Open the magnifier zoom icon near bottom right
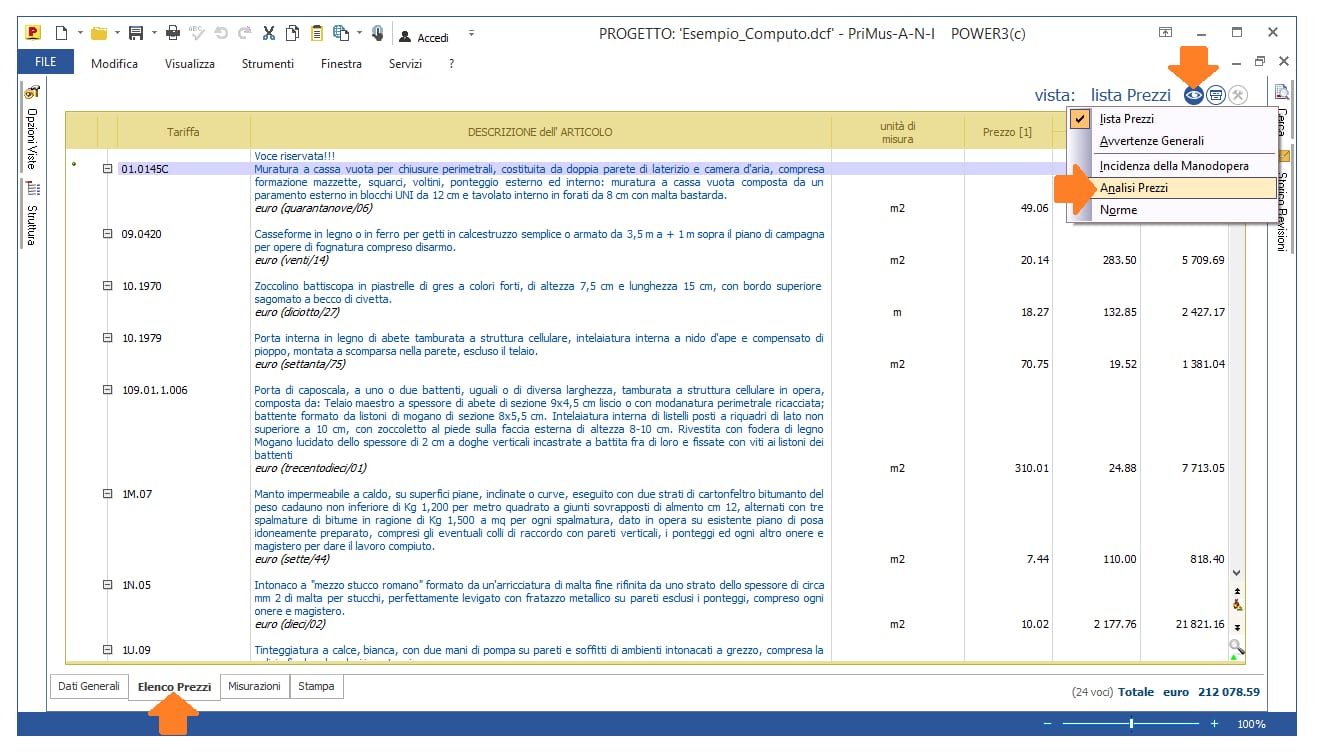 point(1236,648)
